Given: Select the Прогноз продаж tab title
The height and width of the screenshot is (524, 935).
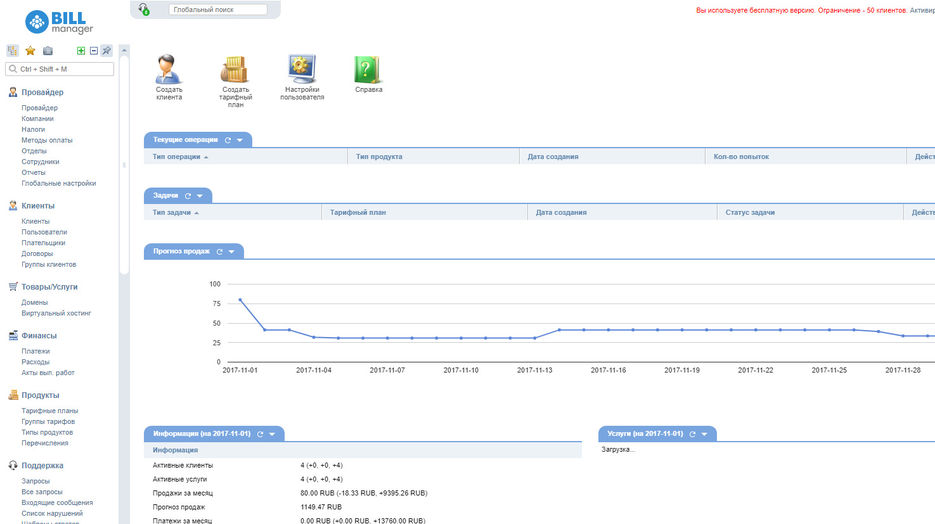Looking at the screenshot, I should click(181, 252).
